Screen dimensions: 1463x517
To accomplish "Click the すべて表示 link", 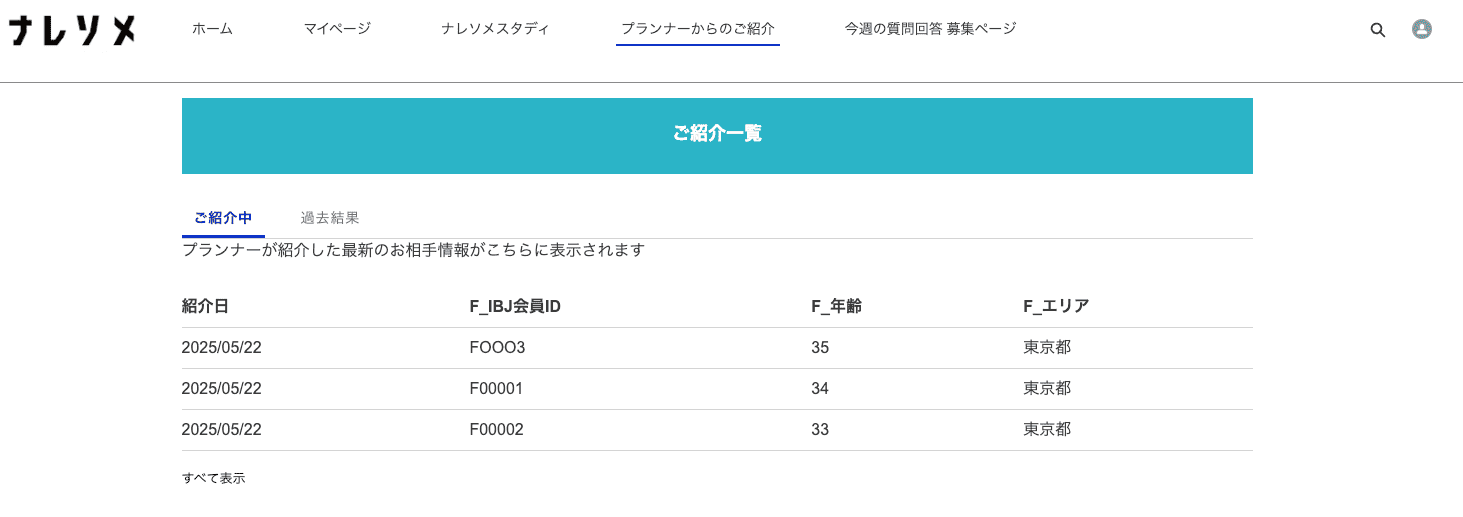I will coord(213,478).
